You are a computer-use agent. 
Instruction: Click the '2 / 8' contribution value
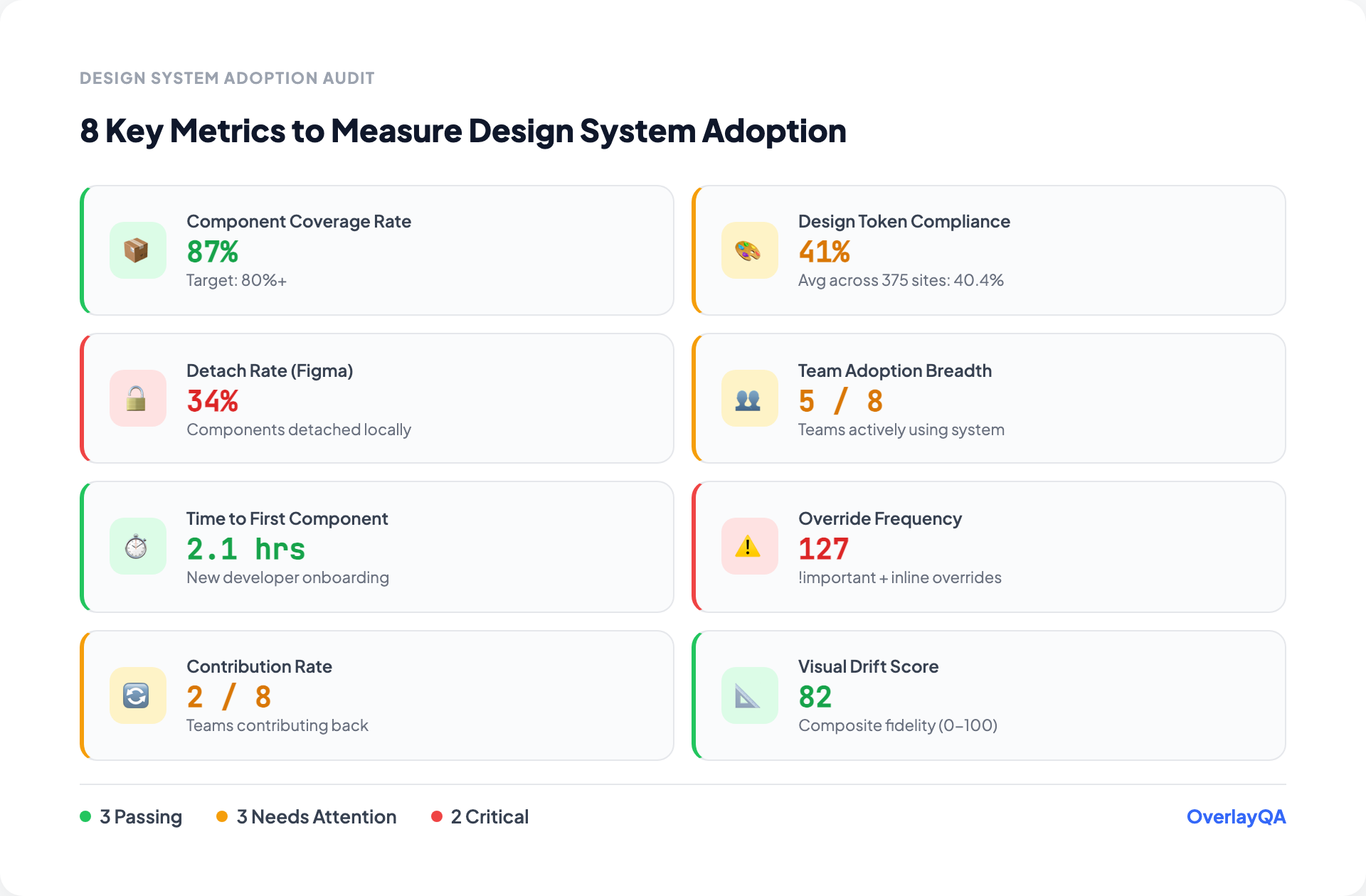click(228, 696)
